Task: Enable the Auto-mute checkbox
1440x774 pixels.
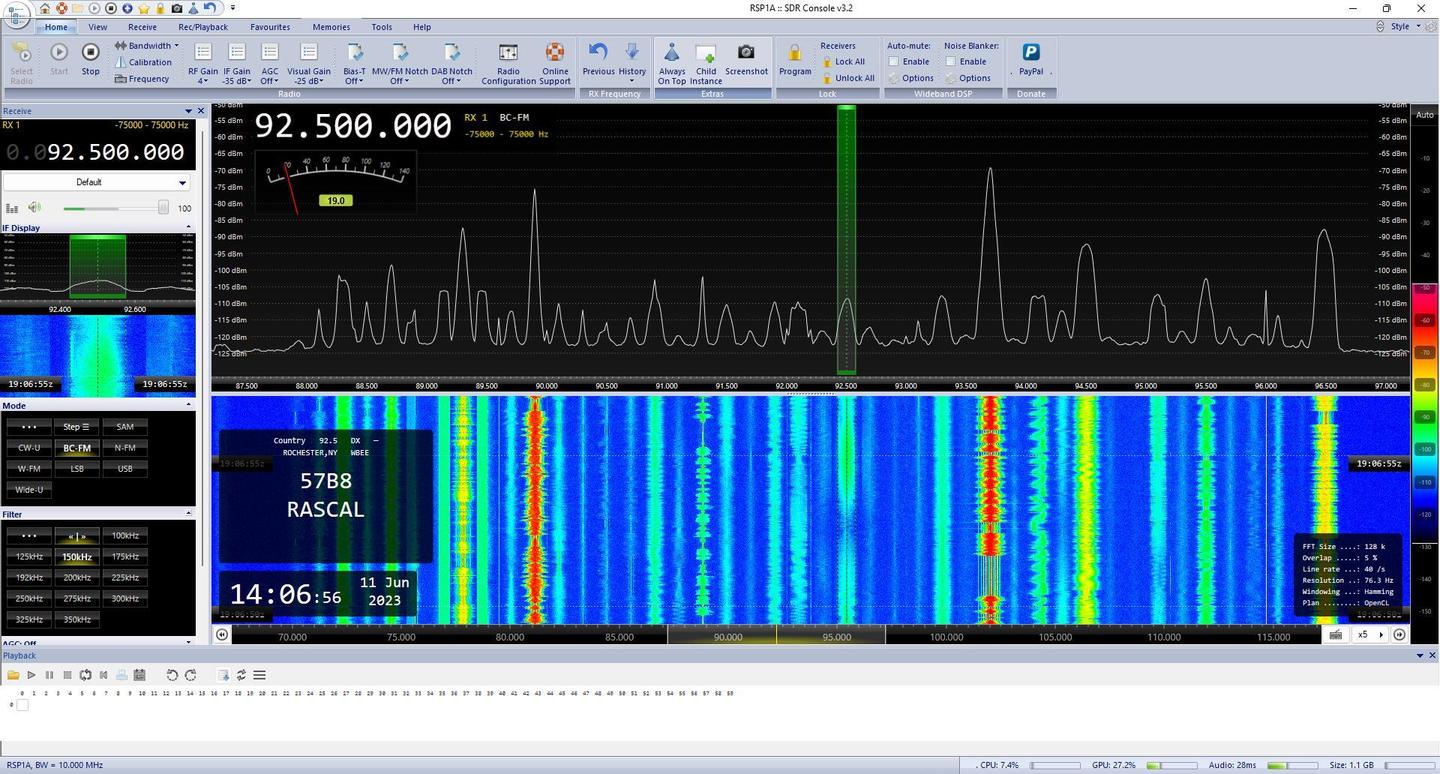Action: click(893, 61)
